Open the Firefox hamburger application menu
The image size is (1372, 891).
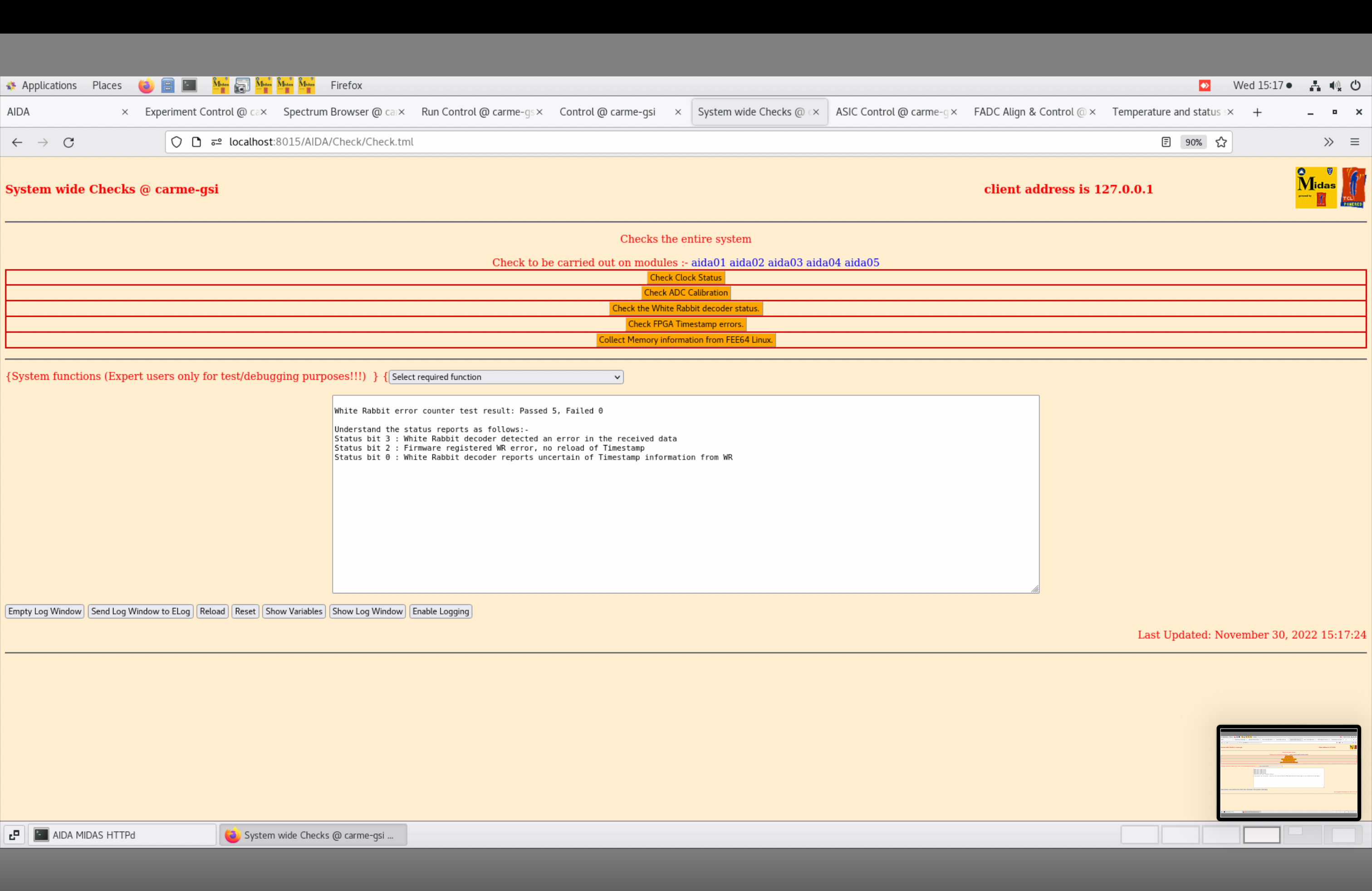point(1354,142)
